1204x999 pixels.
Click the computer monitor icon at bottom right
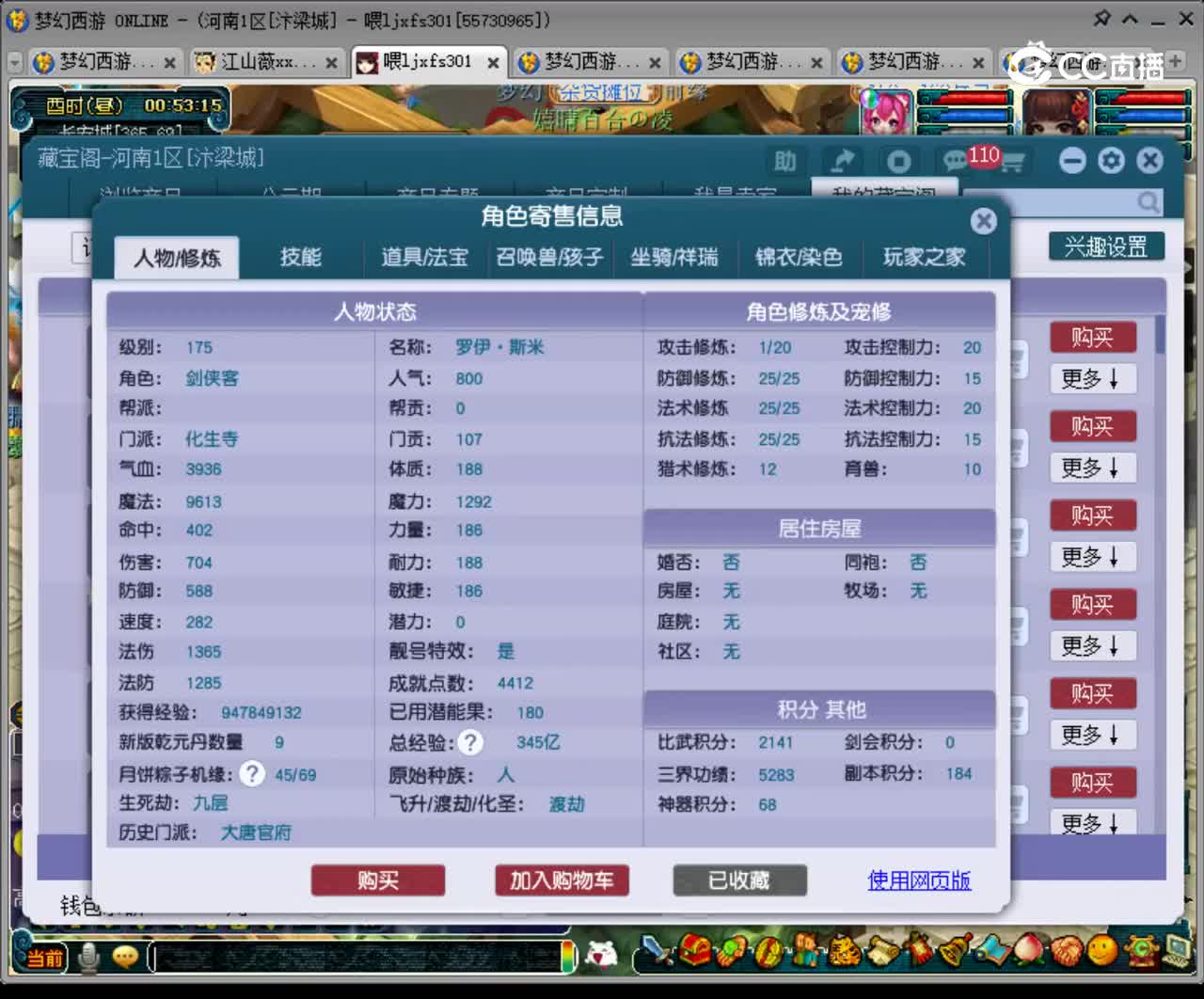click(1178, 950)
